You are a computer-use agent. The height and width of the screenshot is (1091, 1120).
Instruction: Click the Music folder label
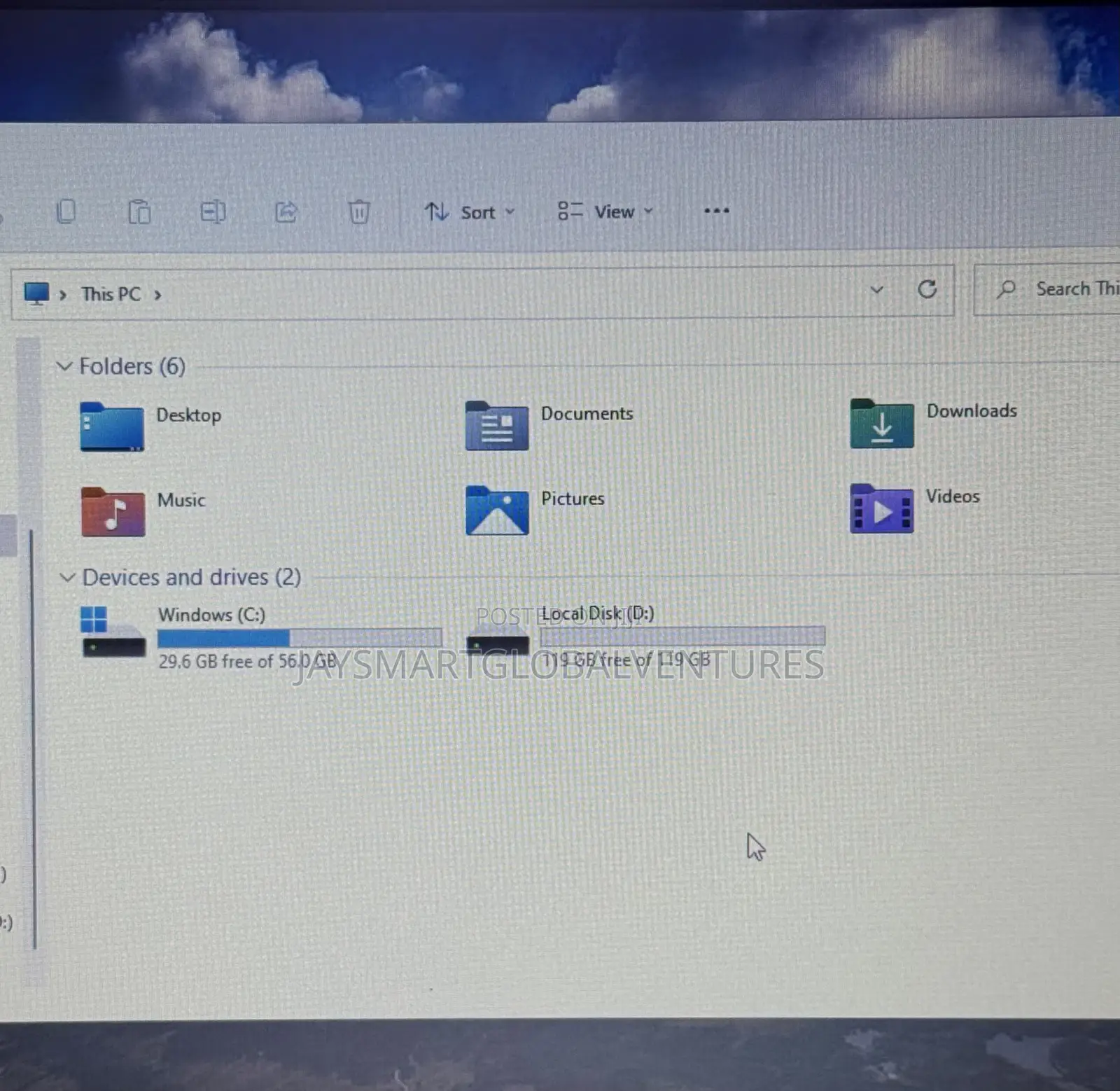pos(181,500)
